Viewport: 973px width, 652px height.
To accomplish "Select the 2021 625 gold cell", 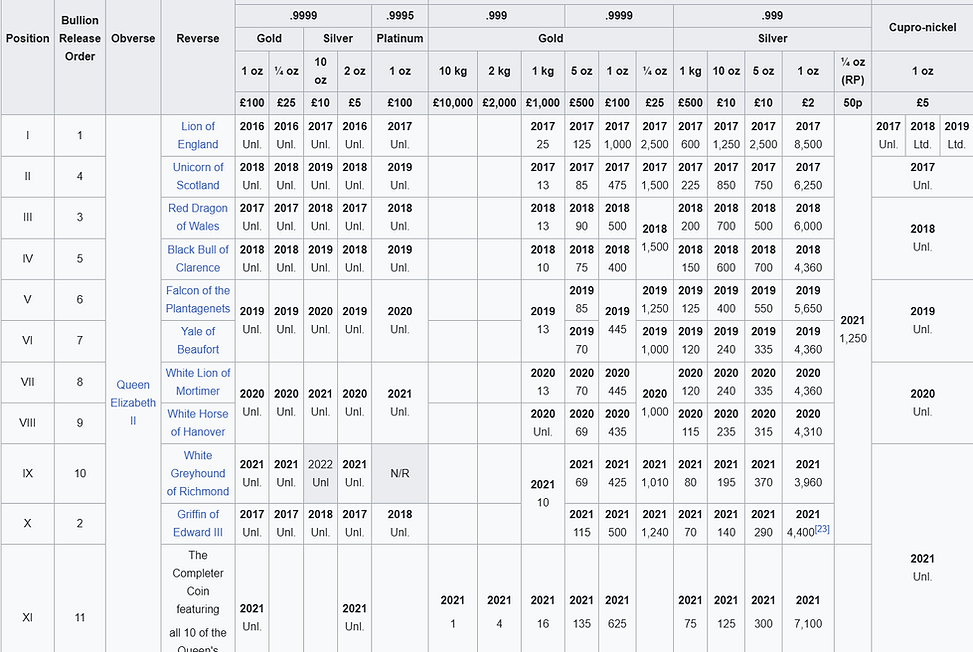I will pyautogui.click(x=617, y=612).
